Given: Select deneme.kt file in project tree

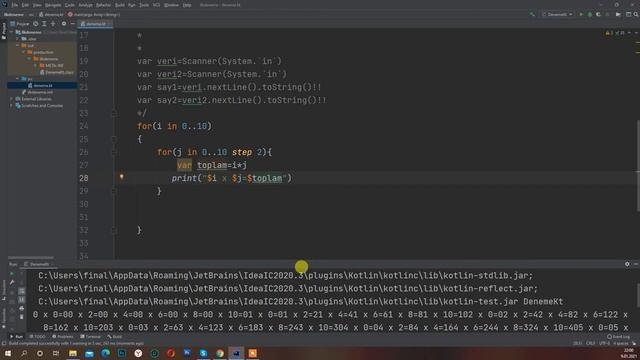Looking at the screenshot, I should click(42, 85).
